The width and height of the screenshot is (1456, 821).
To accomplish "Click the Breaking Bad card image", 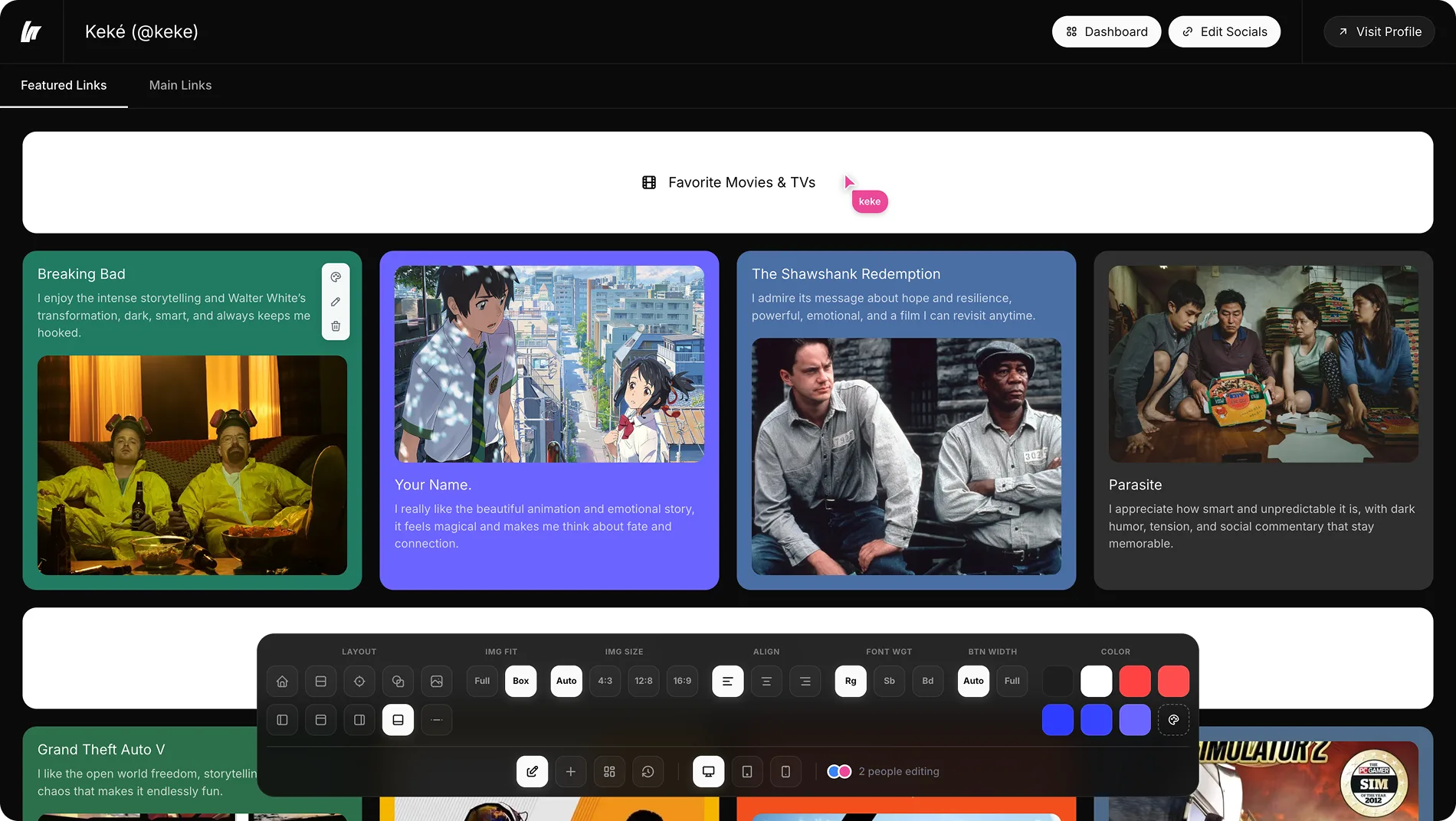I will coord(192,465).
